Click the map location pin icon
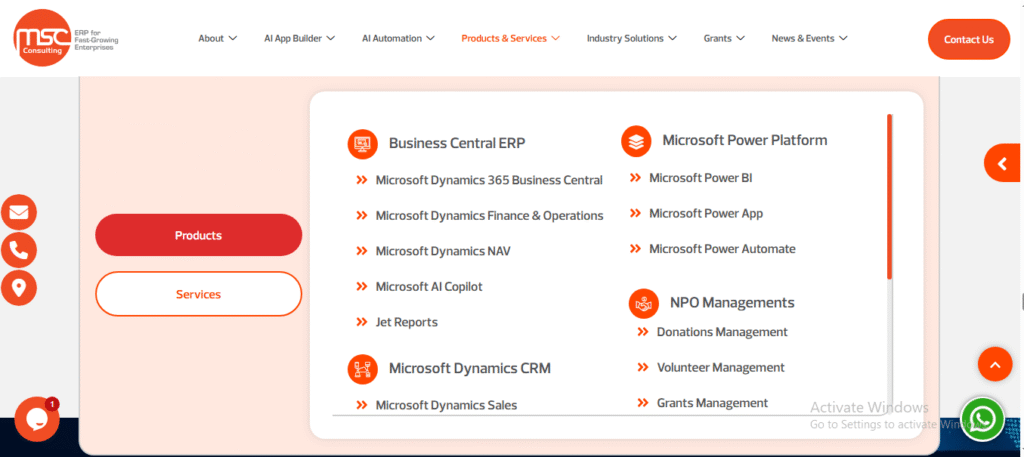This screenshot has width=1024, height=457. (x=19, y=288)
